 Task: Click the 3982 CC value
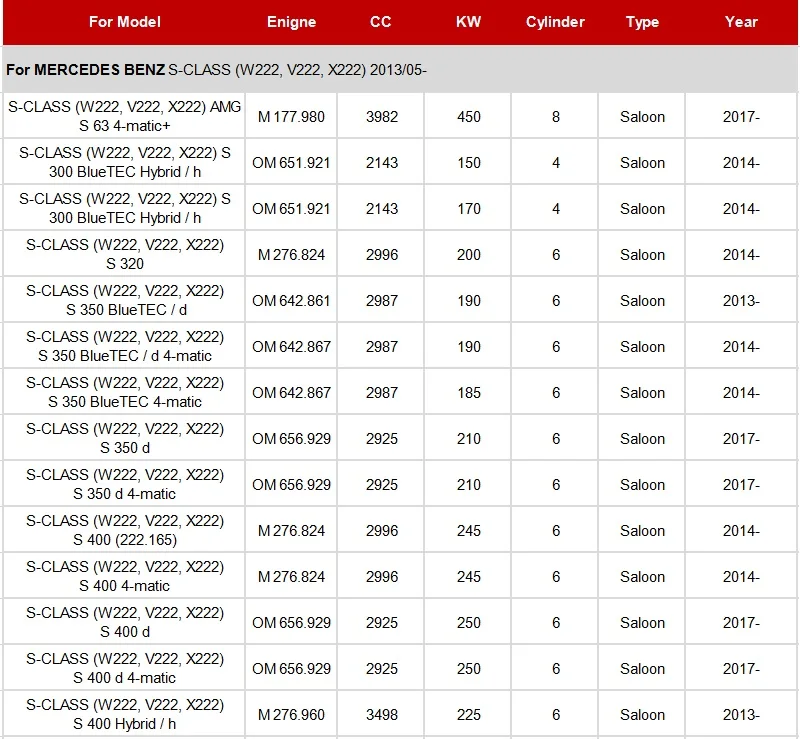tap(382, 117)
